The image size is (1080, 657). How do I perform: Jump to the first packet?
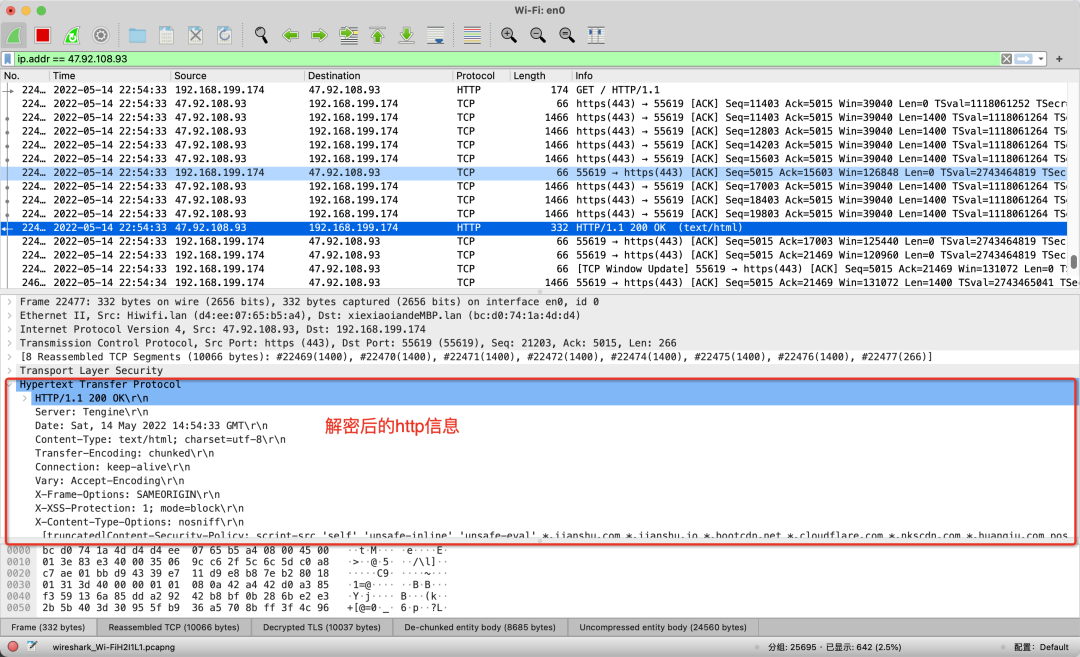[x=377, y=35]
